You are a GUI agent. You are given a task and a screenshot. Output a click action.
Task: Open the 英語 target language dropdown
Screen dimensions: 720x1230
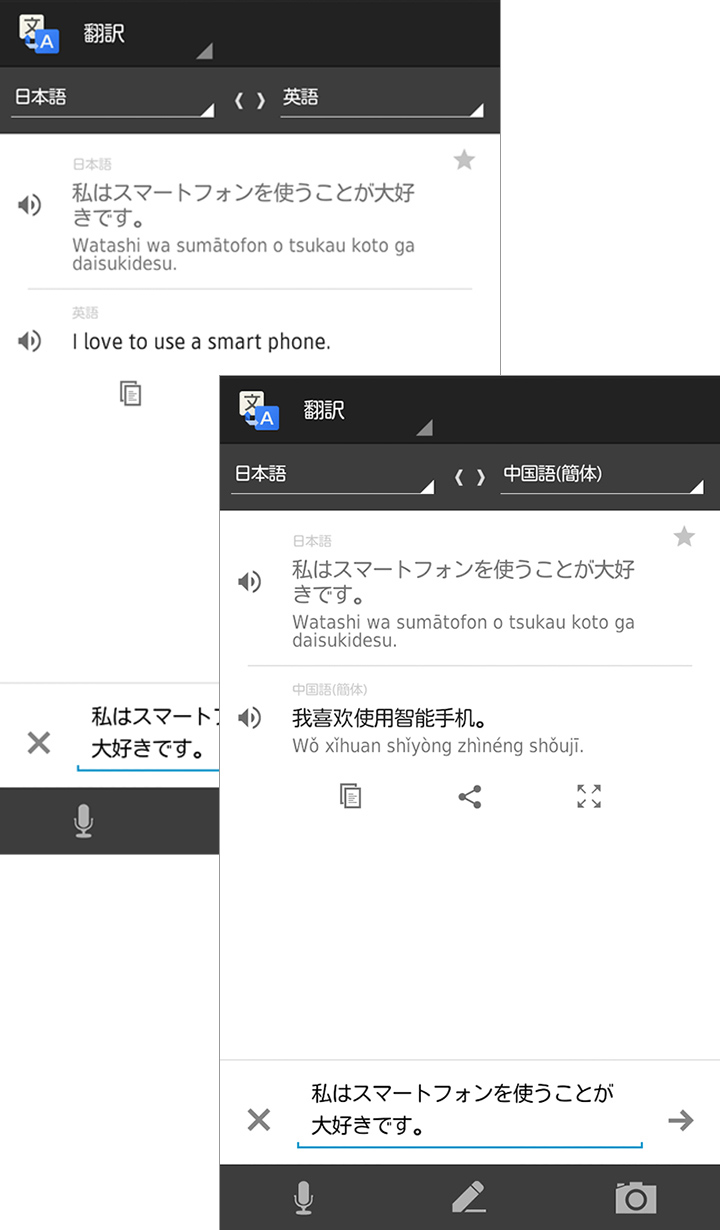(x=381, y=99)
